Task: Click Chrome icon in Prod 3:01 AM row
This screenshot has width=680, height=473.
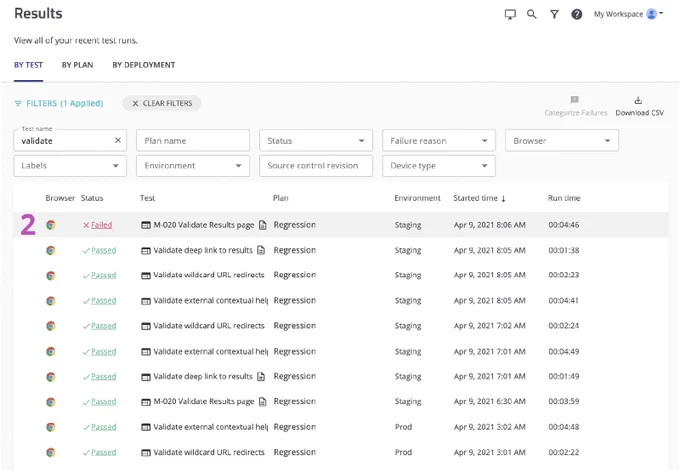Action: click(x=51, y=453)
